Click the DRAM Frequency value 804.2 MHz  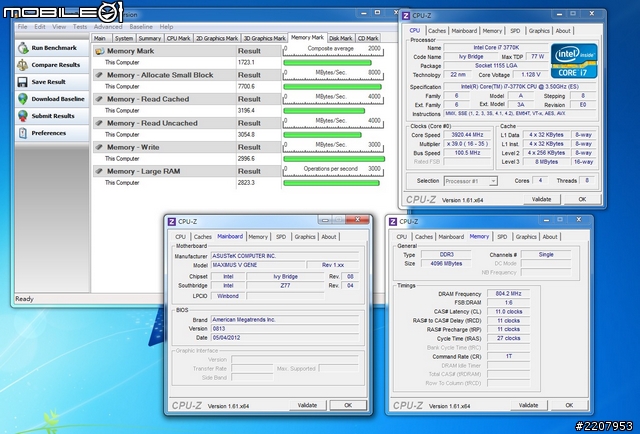[509, 294]
